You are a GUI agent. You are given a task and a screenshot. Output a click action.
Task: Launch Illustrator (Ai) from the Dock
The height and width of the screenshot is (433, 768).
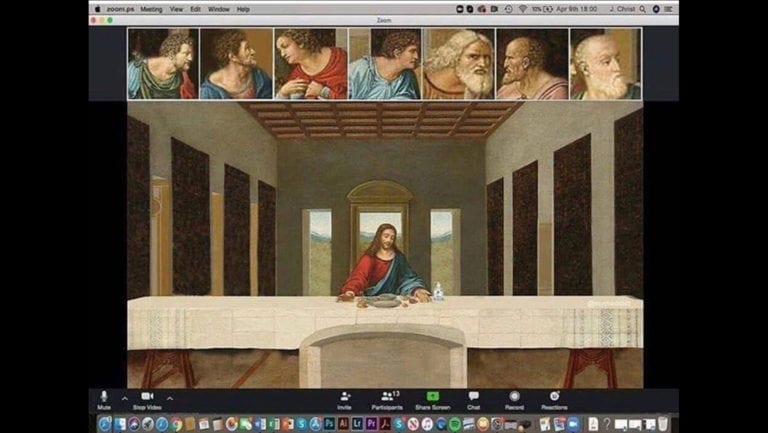(x=342, y=424)
